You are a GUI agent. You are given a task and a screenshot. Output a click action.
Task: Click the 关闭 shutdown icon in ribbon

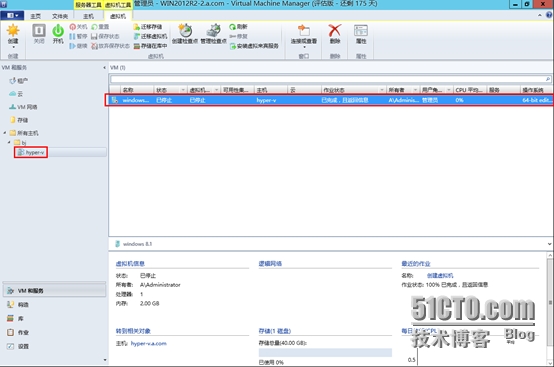pyautogui.click(x=39, y=30)
